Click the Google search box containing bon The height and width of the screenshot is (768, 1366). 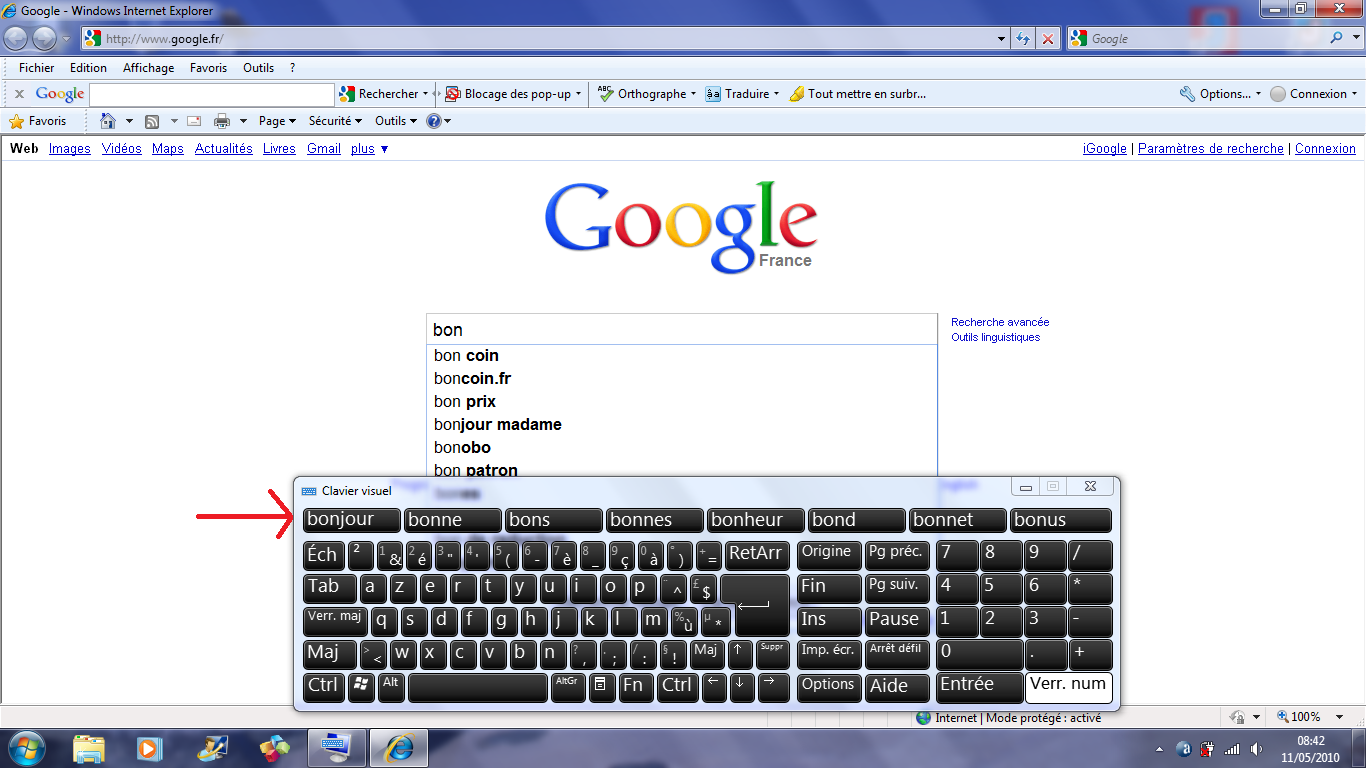682,330
